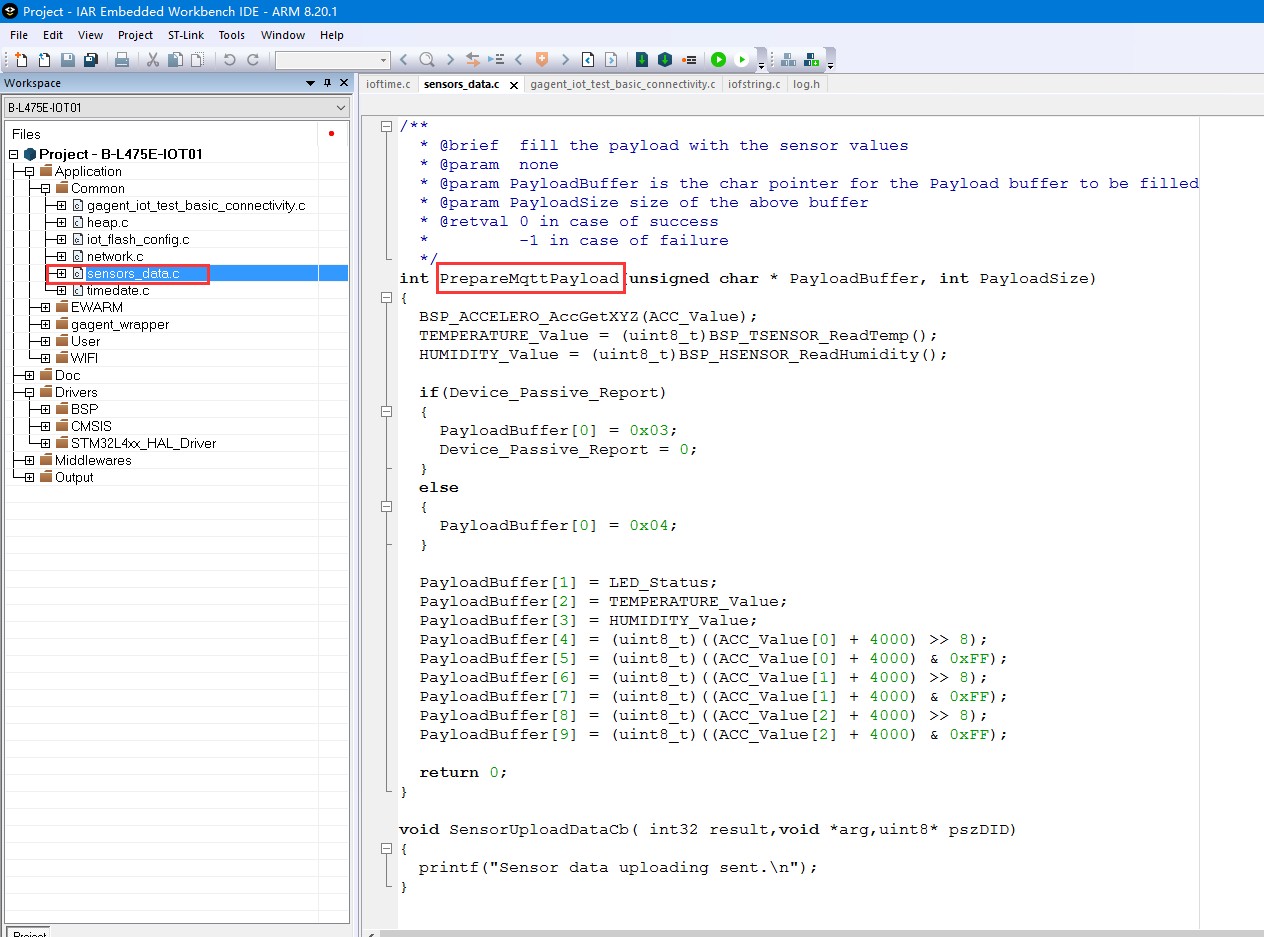This screenshot has width=1264, height=937.
Task: Click the Find magnifier icon
Action: coord(426,60)
